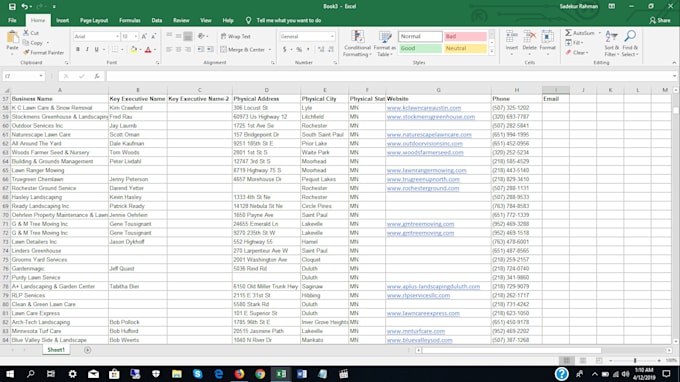Screen dimensions: 680x382
Task: Open the File tab
Action: click(x=12, y=20)
